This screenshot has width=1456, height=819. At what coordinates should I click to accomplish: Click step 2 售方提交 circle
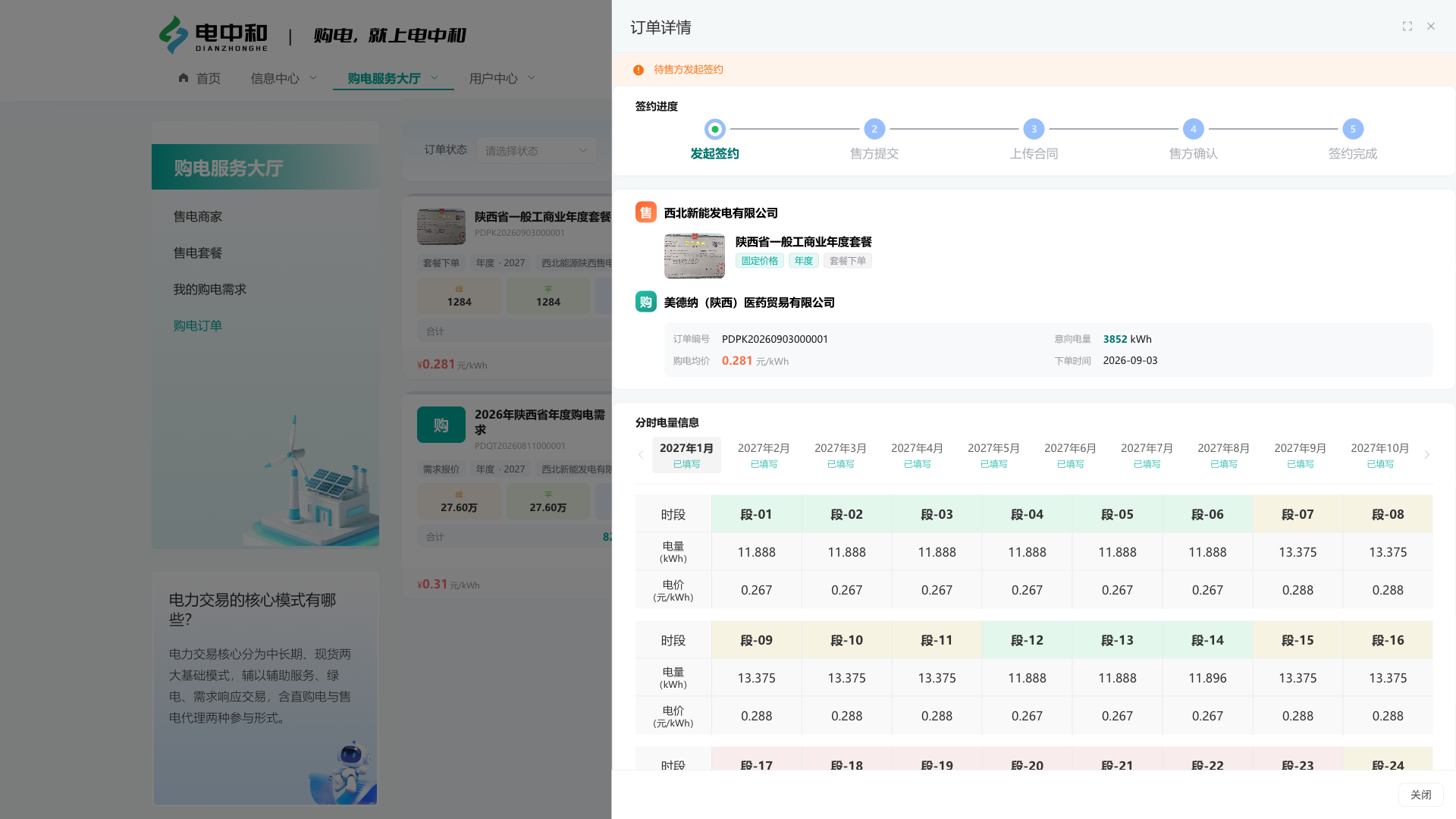(x=874, y=129)
